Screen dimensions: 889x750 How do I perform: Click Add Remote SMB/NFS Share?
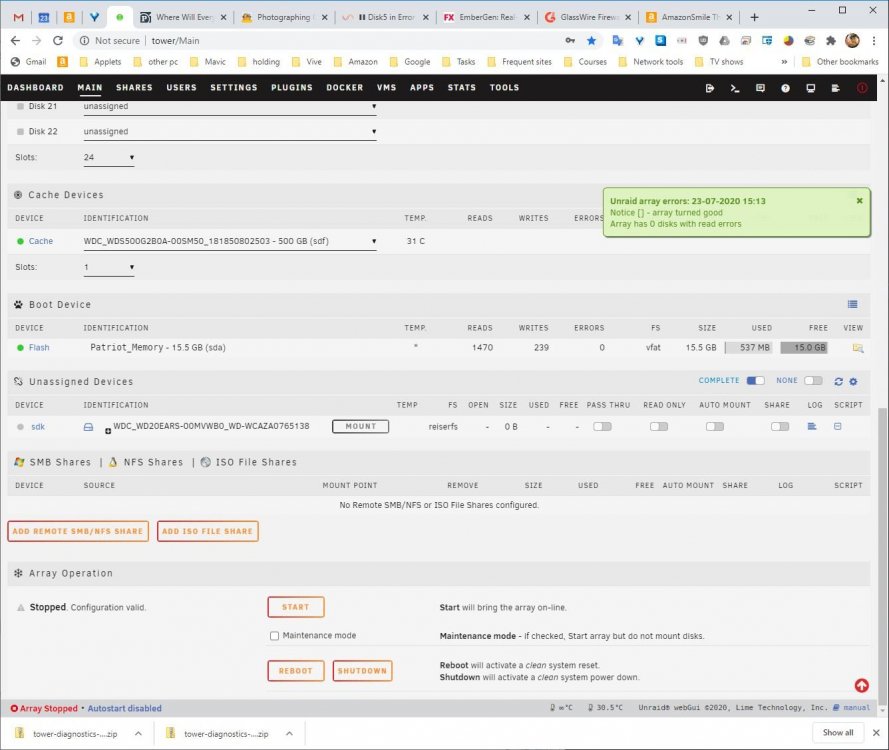pyautogui.click(x=78, y=531)
